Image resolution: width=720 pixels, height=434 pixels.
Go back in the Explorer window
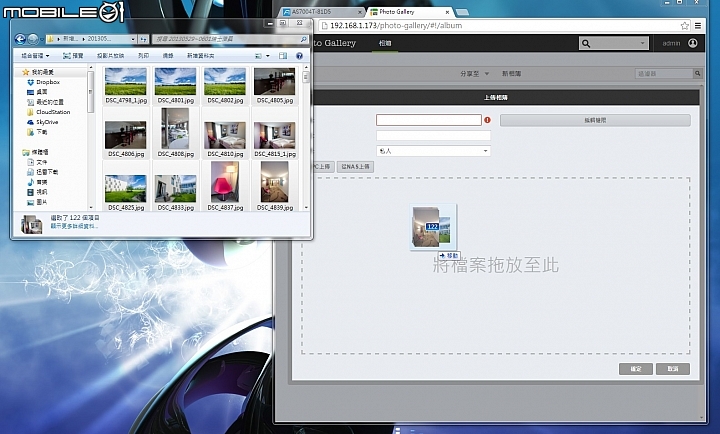(x=20, y=39)
